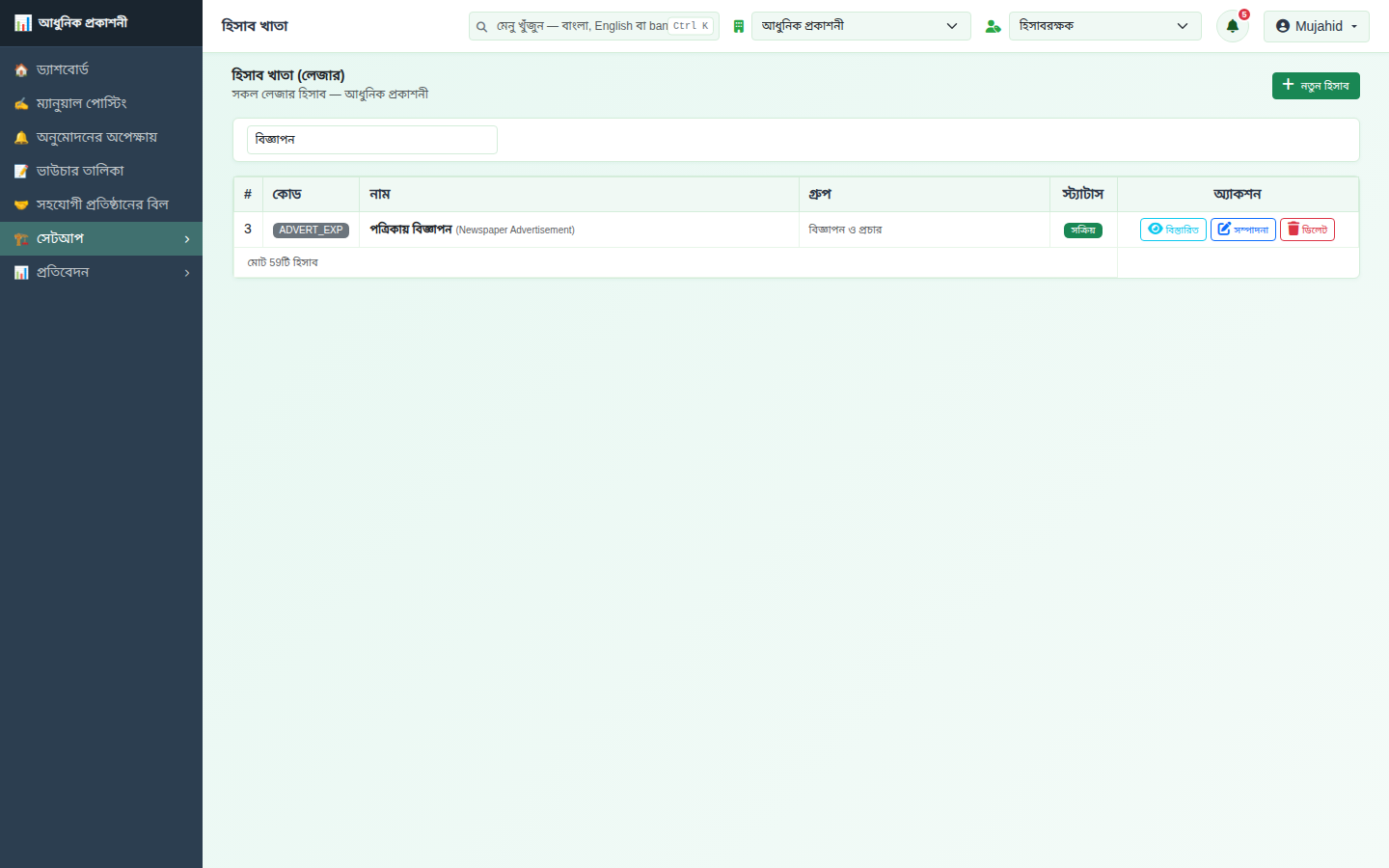Expand the প্রতিবেদন submenu chevron

[x=187, y=273]
